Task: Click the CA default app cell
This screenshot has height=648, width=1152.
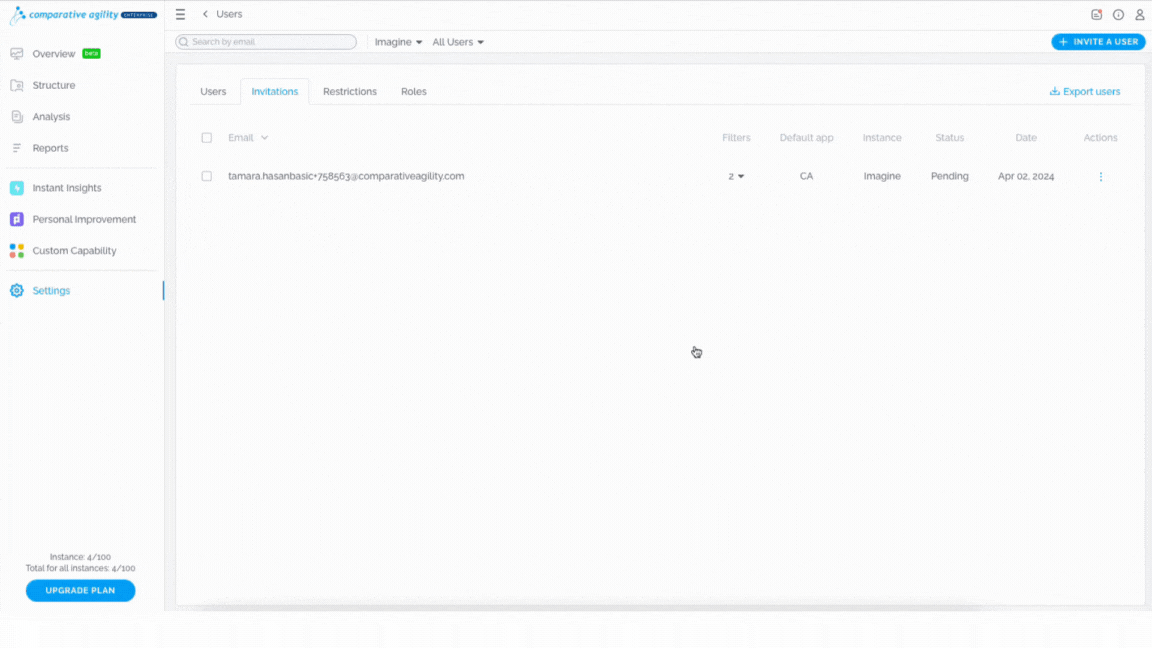Action: [806, 176]
